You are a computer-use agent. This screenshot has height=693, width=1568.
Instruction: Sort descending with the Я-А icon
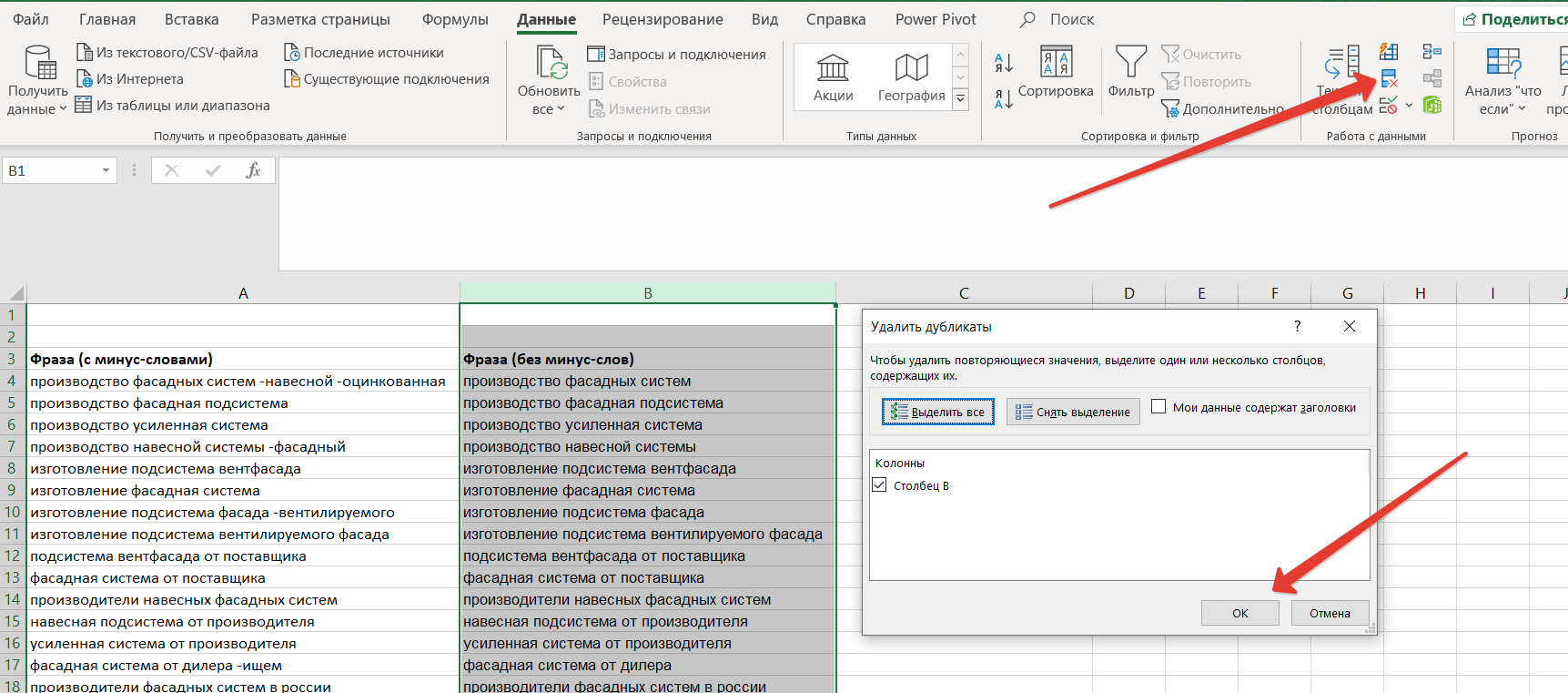point(1004,98)
